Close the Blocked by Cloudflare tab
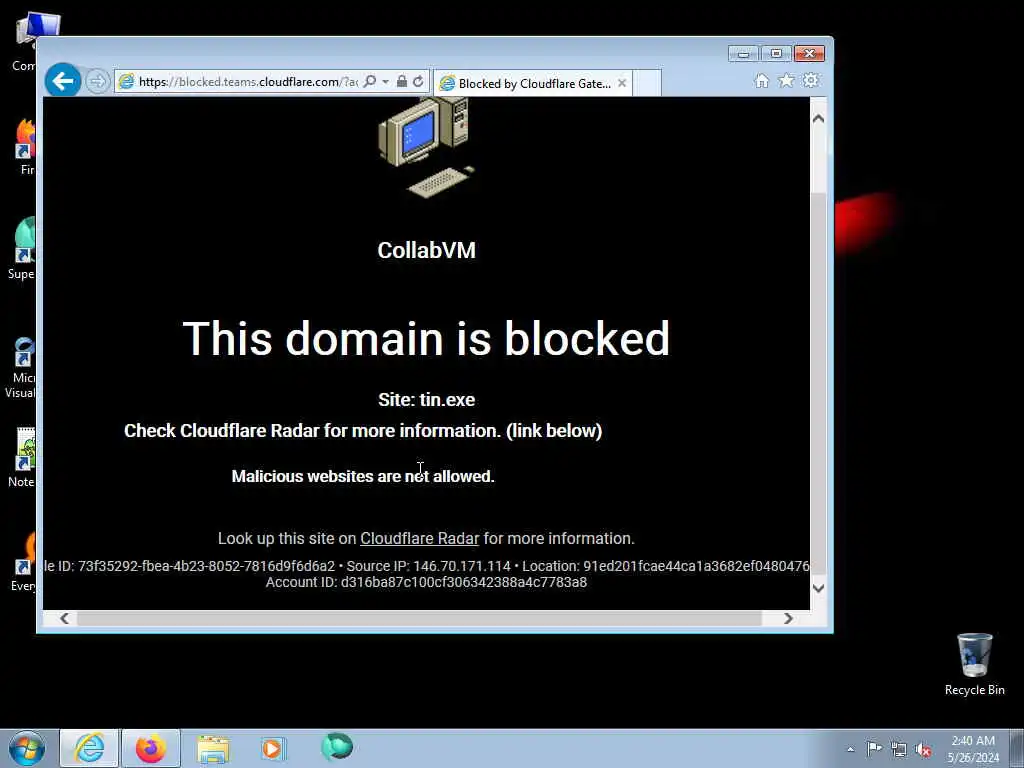Screen dimensions: 1024x768 [x=622, y=83]
